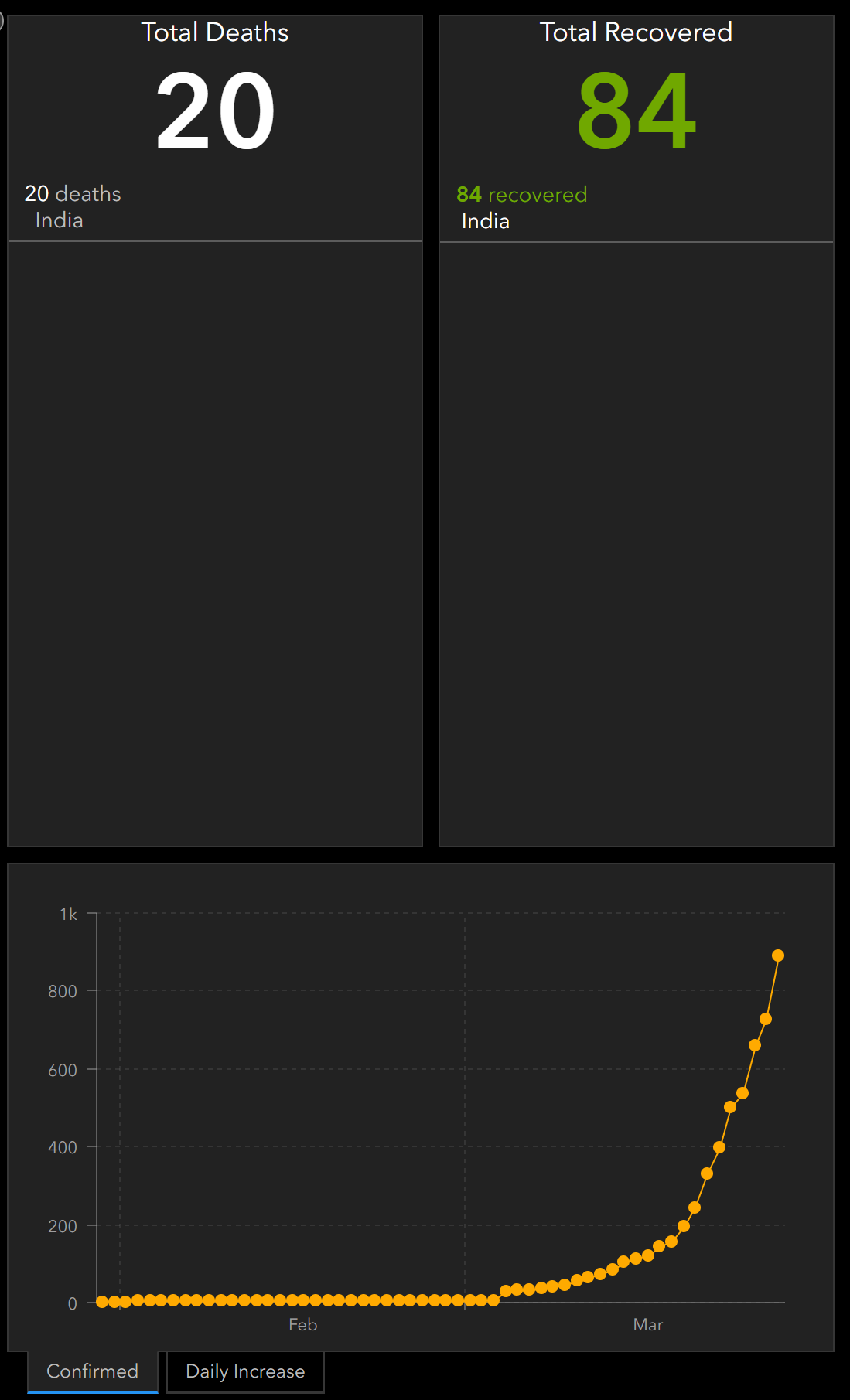Click the Total Recovered panel title
Screen dimensions: 850x1400
(636, 32)
